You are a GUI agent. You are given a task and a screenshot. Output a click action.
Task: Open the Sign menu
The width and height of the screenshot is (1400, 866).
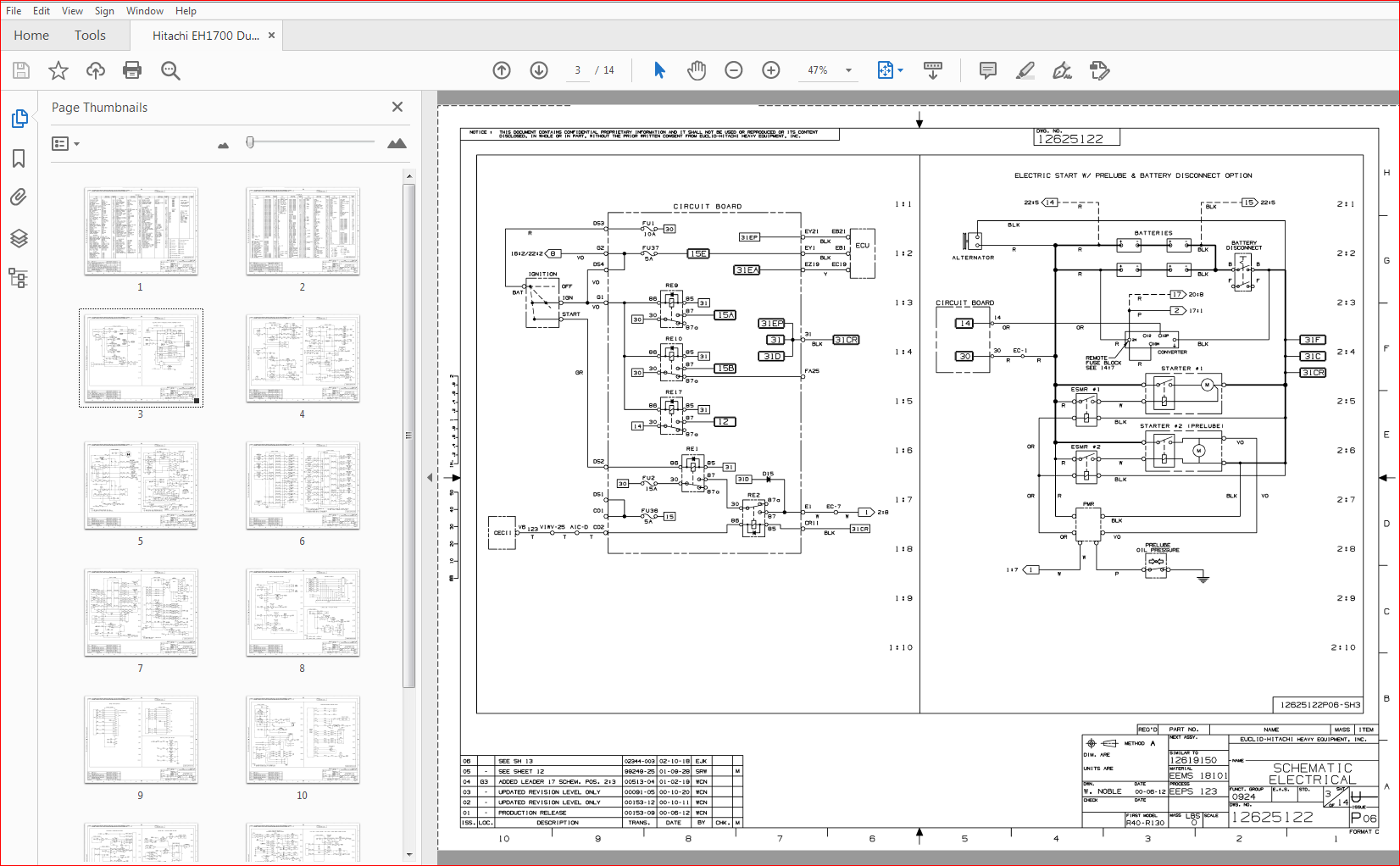pos(104,11)
